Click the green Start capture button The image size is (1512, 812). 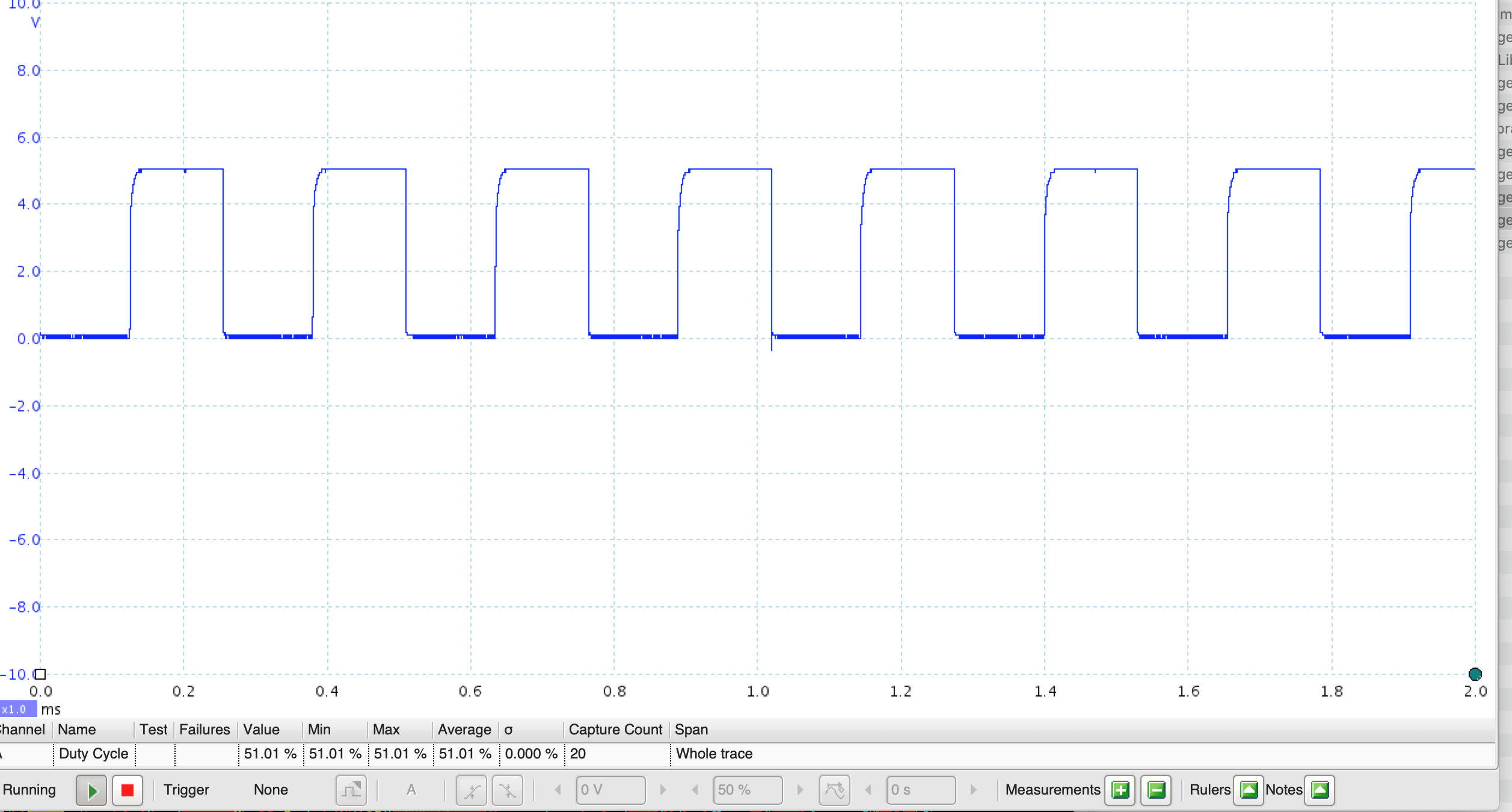pyautogui.click(x=91, y=790)
